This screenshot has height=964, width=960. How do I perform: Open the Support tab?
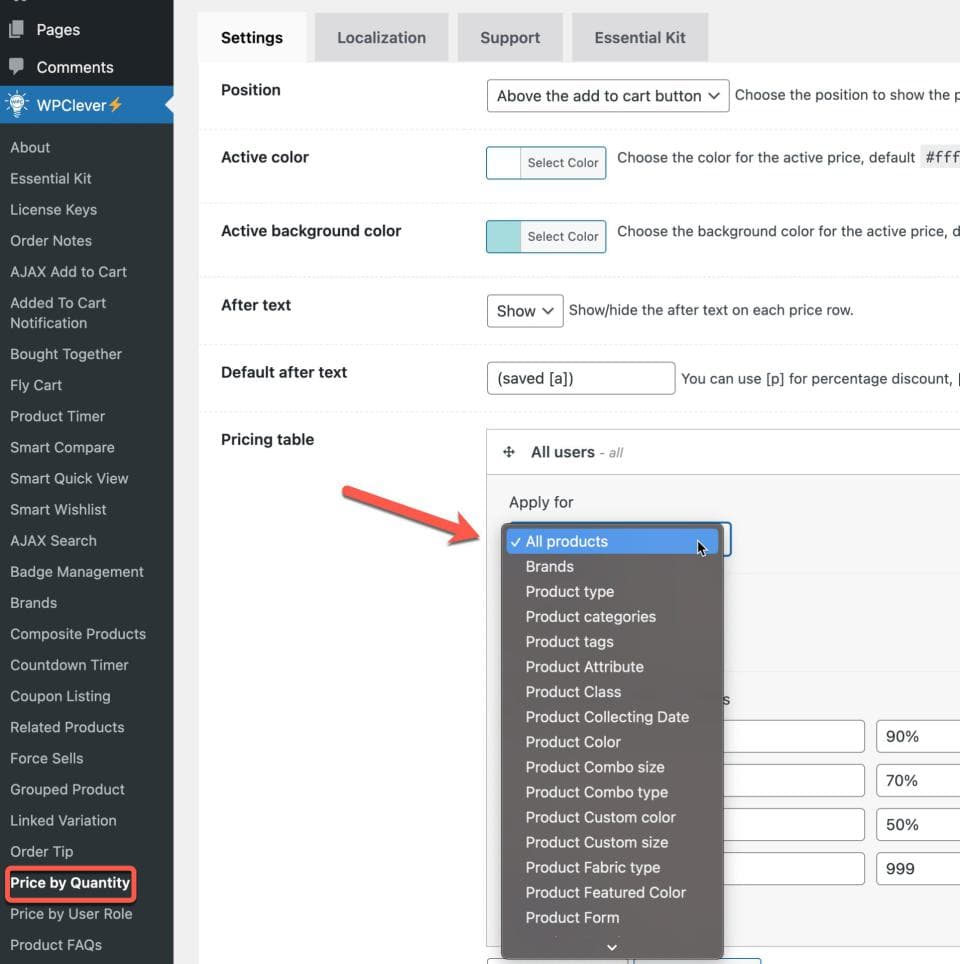pyautogui.click(x=510, y=38)
